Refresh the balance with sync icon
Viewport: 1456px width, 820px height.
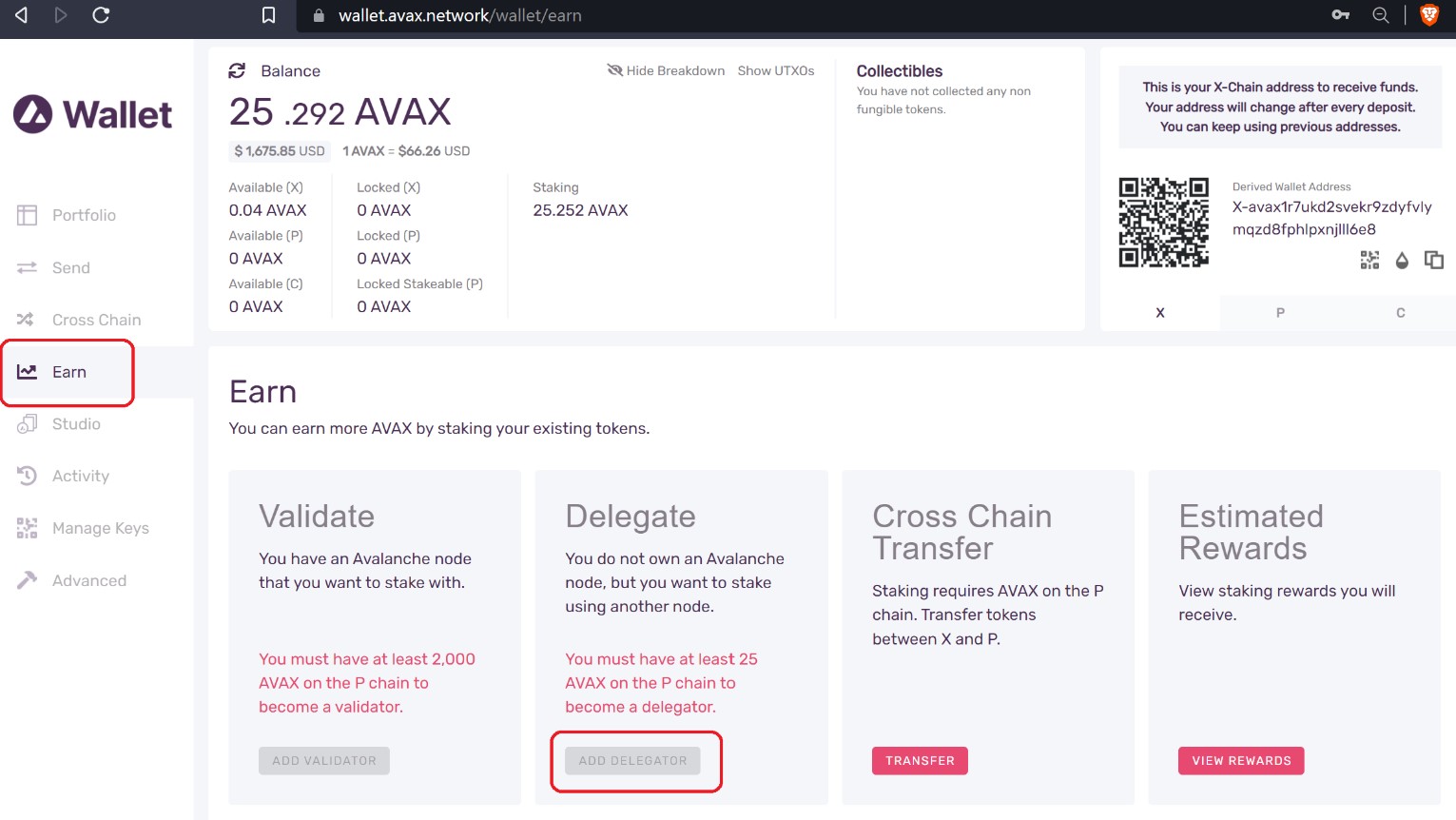tap(237, 70)
